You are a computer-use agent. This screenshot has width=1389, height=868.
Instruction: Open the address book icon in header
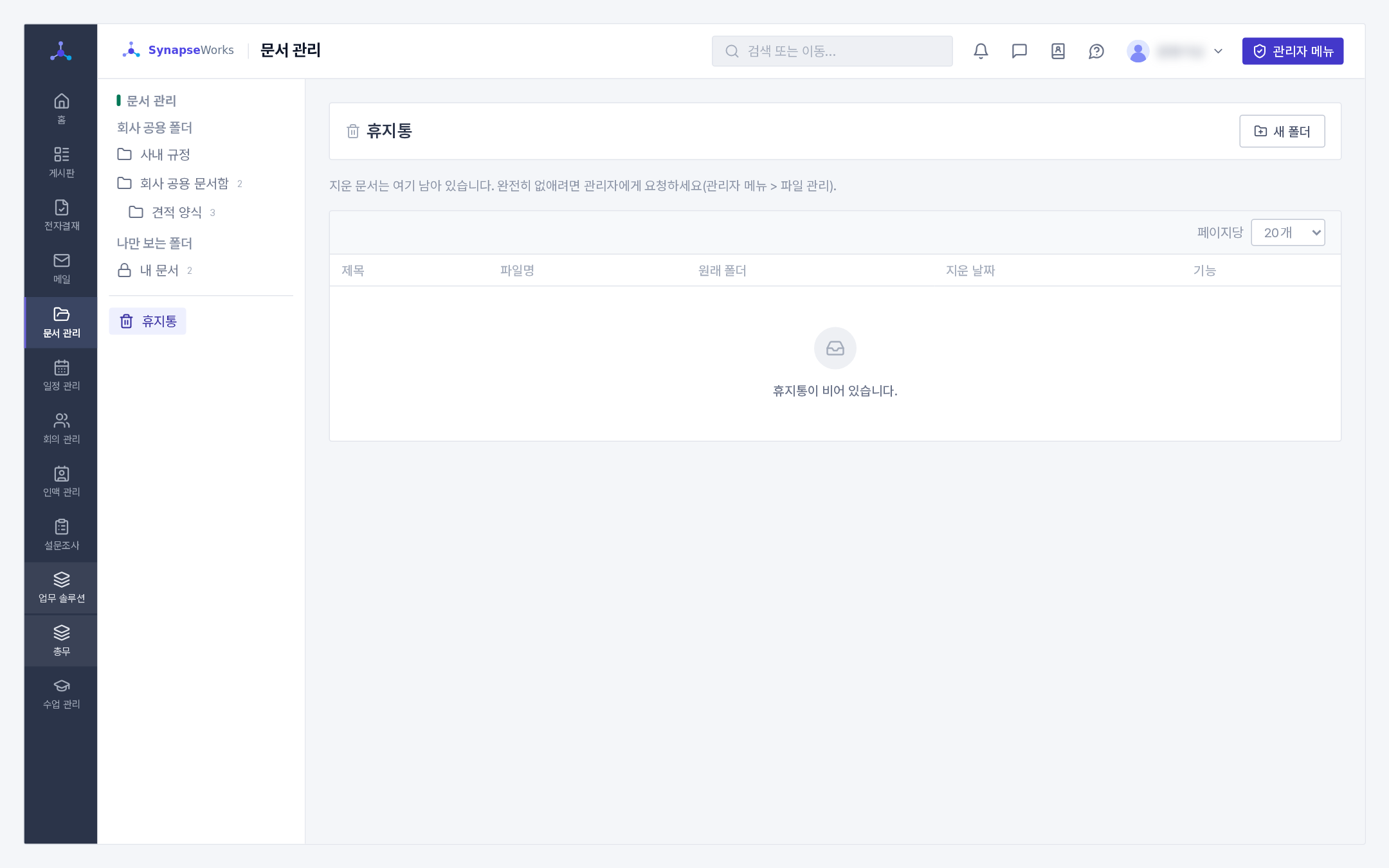[1058, 51]
